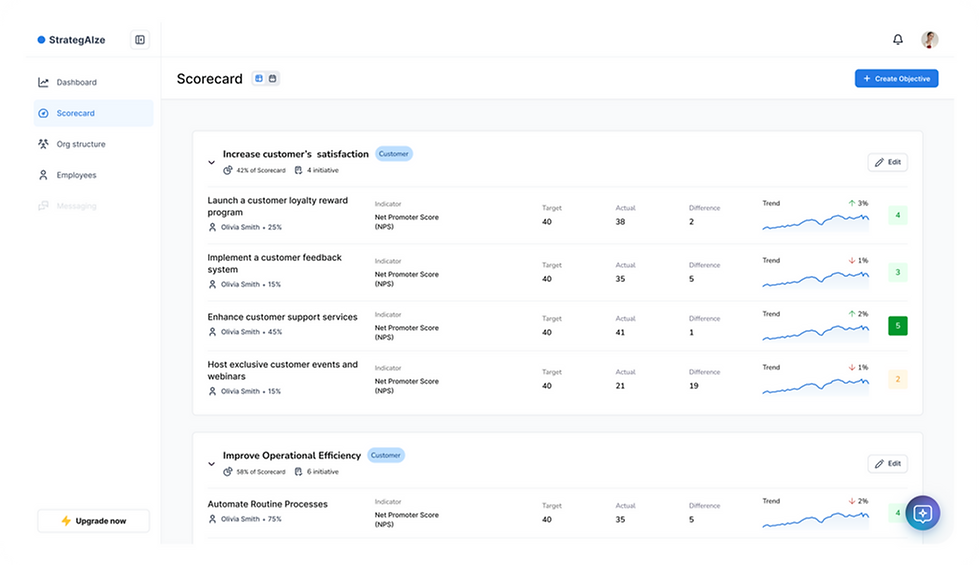Collapse the Increase customer's satisfaction objective
Image resolution: width=979 pixels, height=565 pixels.
point(211,162)
